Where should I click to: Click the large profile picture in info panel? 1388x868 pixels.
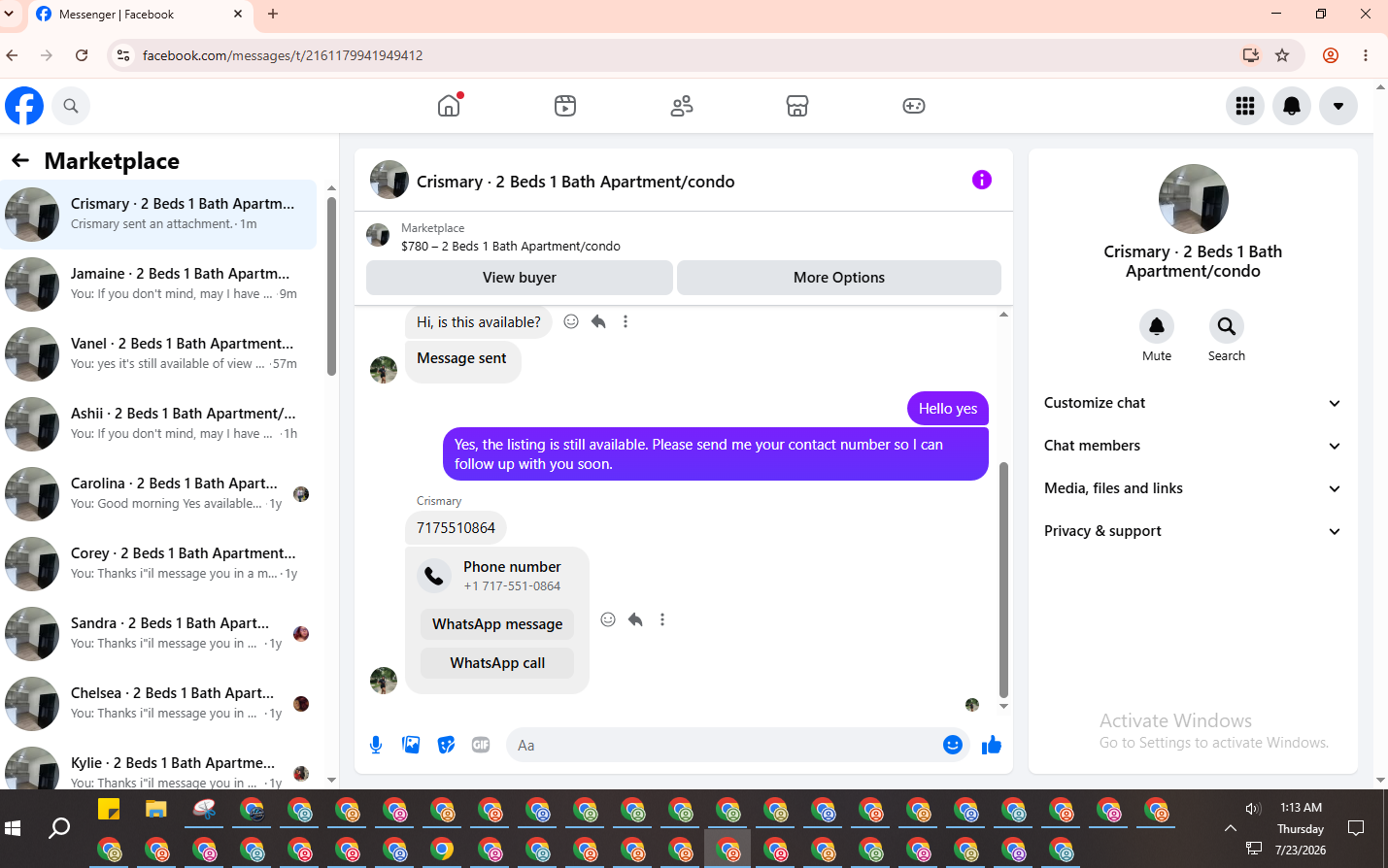click(x=1194, y=199)
